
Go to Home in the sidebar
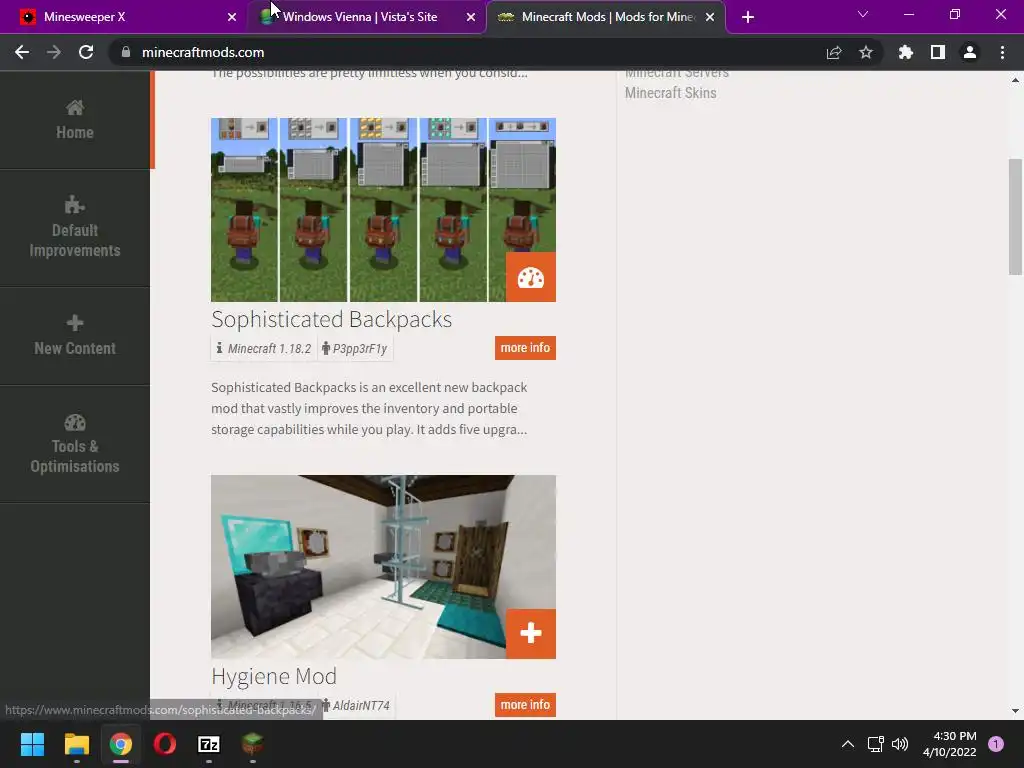tap(74, 120)
